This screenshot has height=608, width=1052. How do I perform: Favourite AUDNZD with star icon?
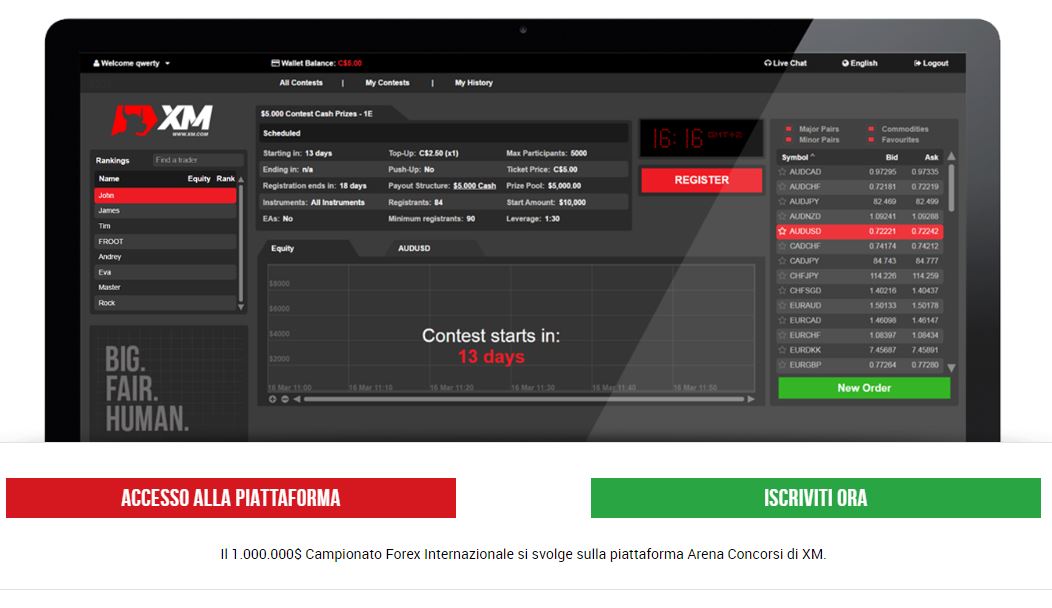click(782, 216)
